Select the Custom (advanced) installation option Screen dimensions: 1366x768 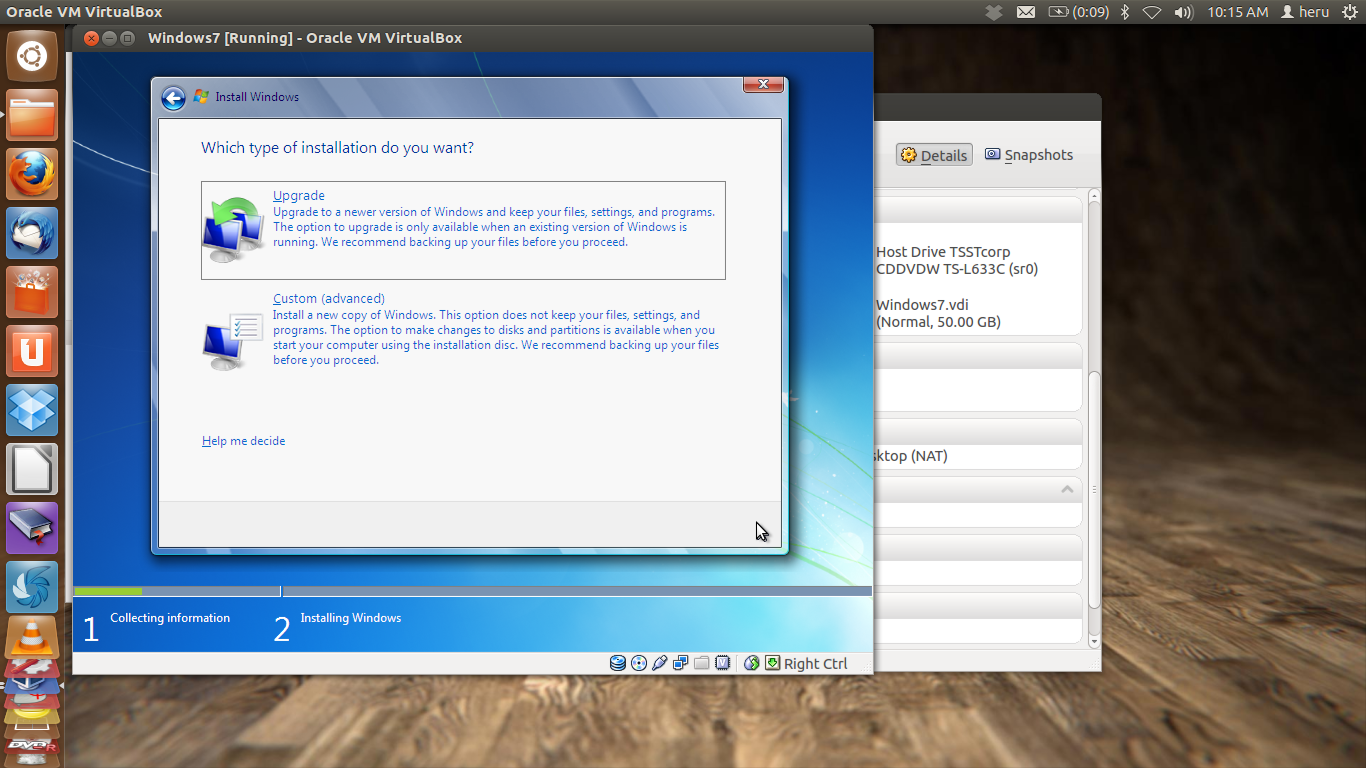coord(463,330)
